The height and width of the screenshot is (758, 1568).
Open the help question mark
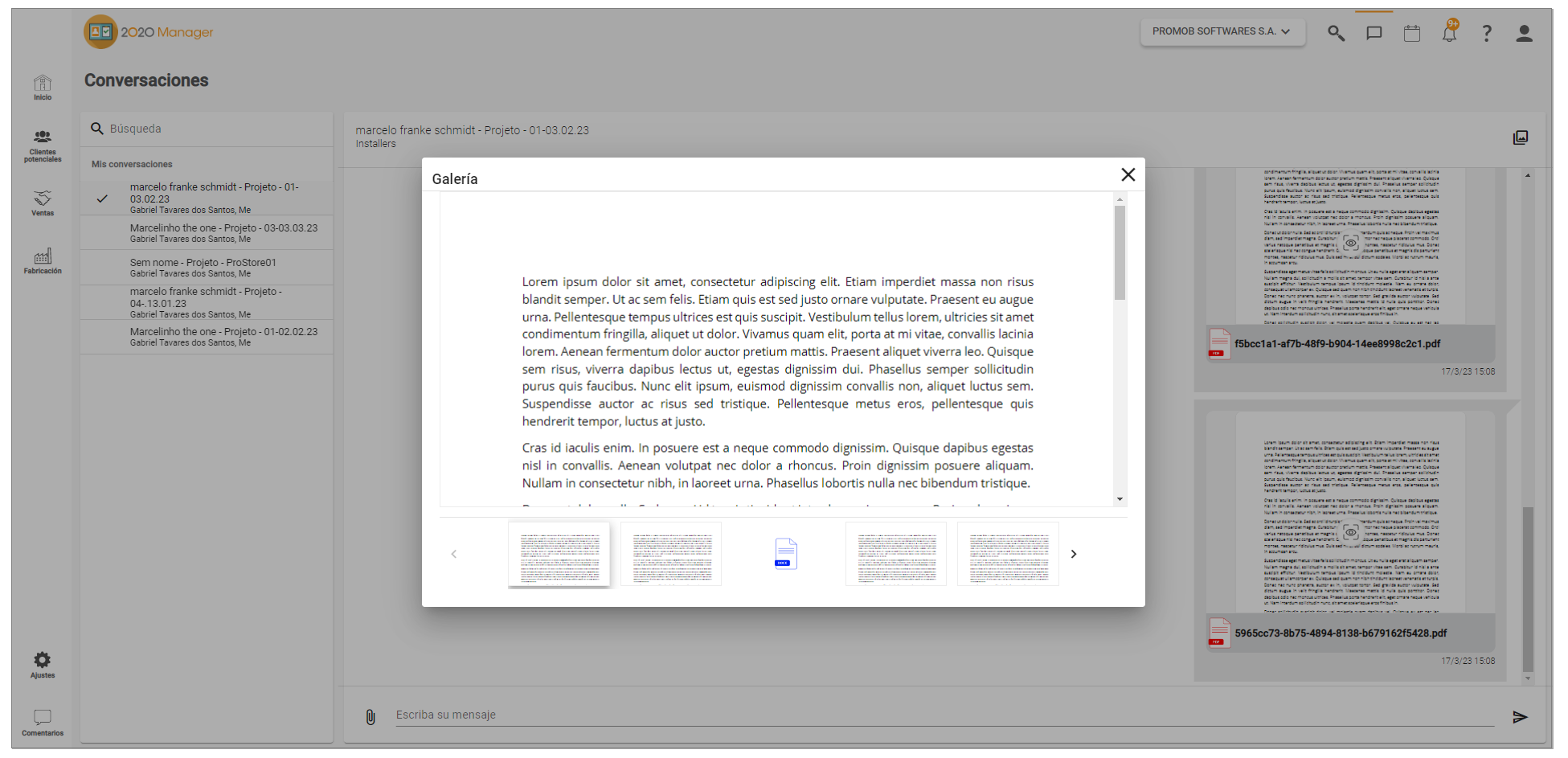click(1487, 33)
